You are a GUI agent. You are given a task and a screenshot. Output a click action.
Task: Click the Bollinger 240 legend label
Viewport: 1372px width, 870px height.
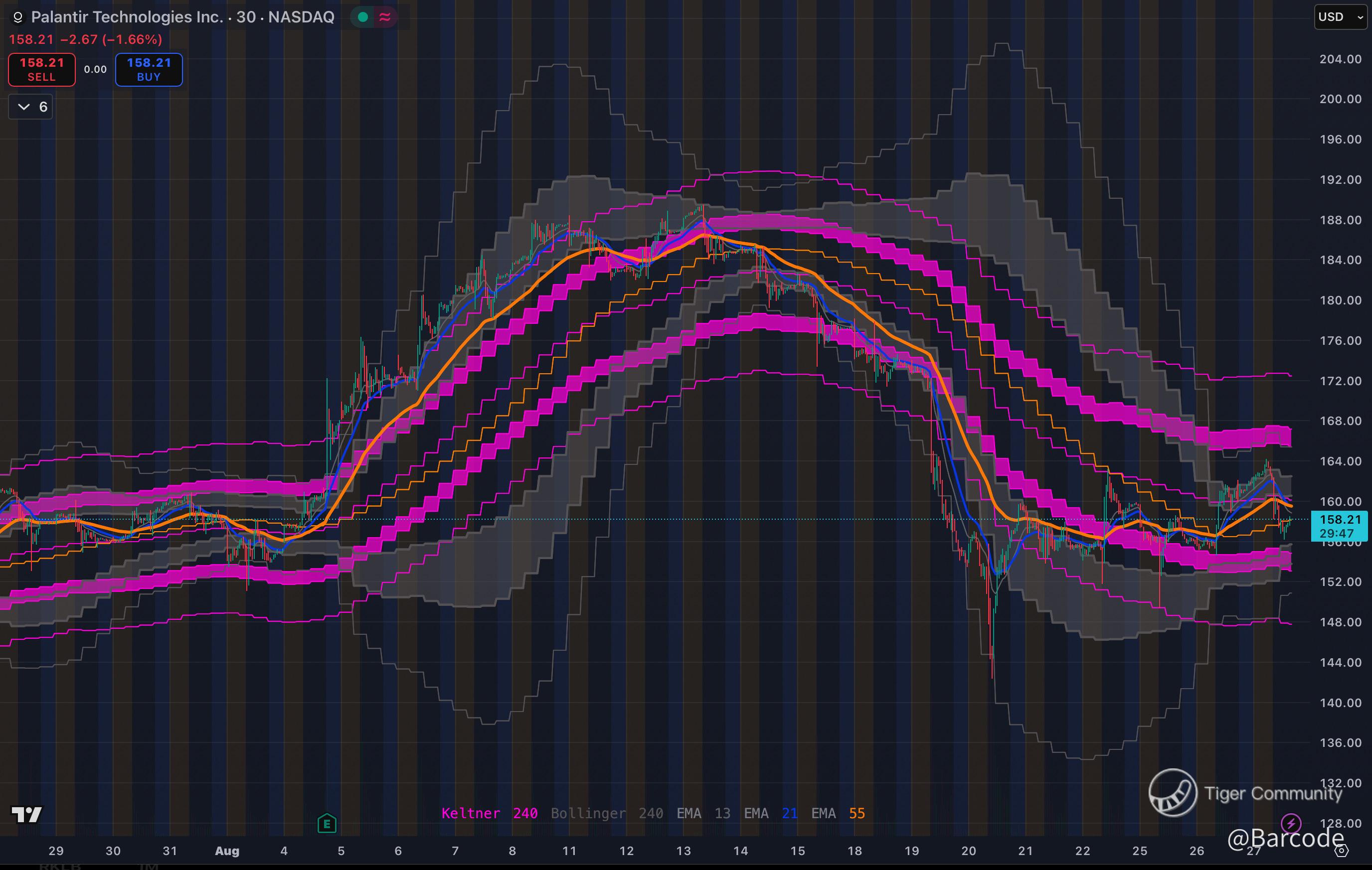pyautogui.click(x=607, y=813)
